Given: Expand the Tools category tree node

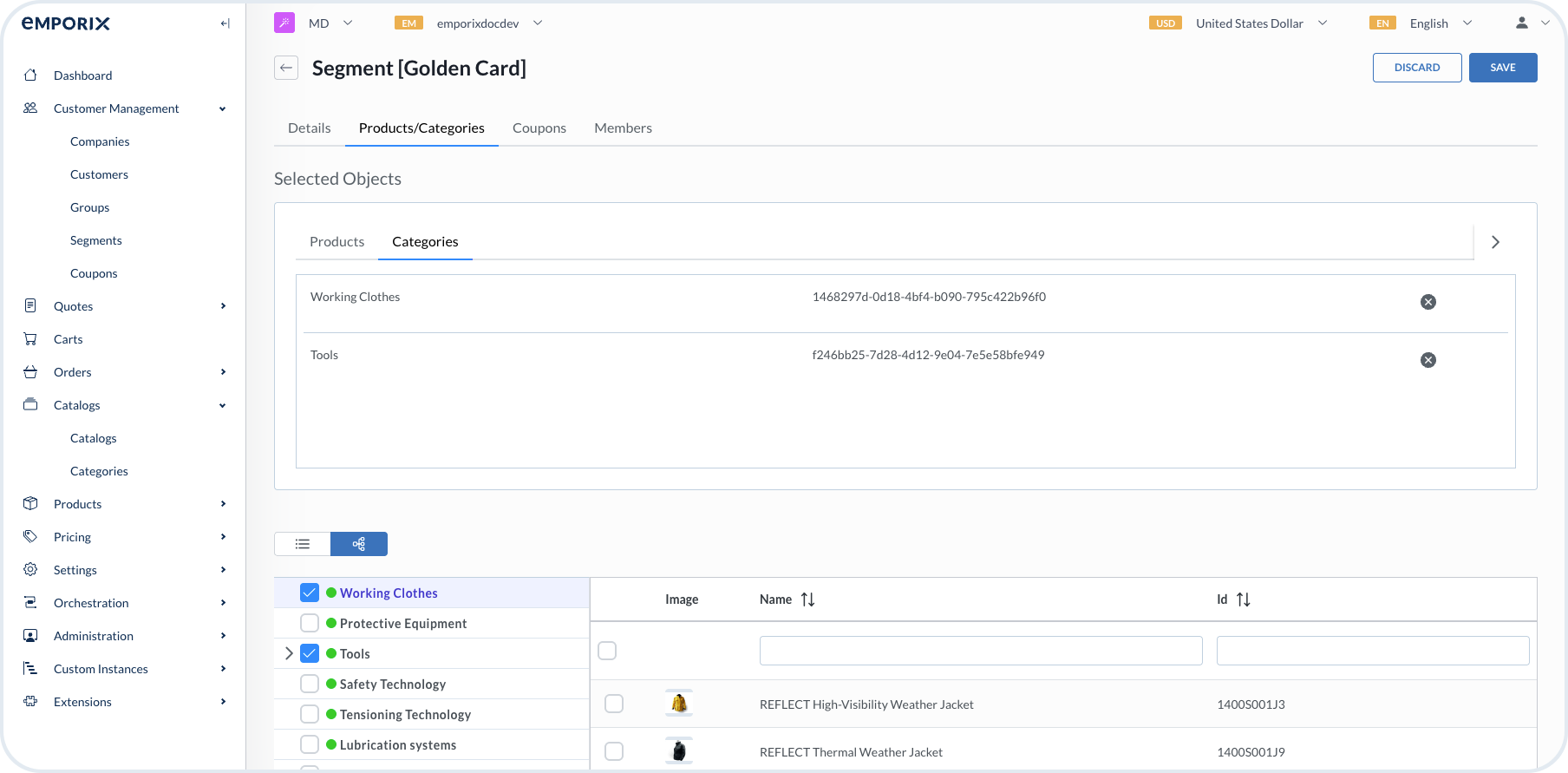Looking at the screenshot, I should click(289, 653).
